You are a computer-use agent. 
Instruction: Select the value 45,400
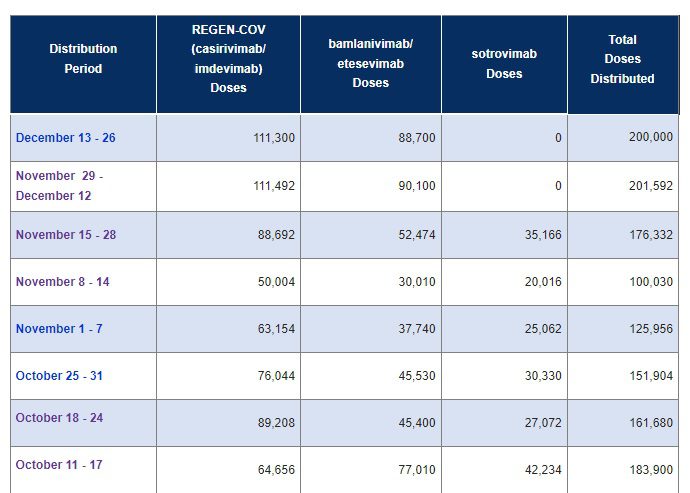tap(417, 423)
